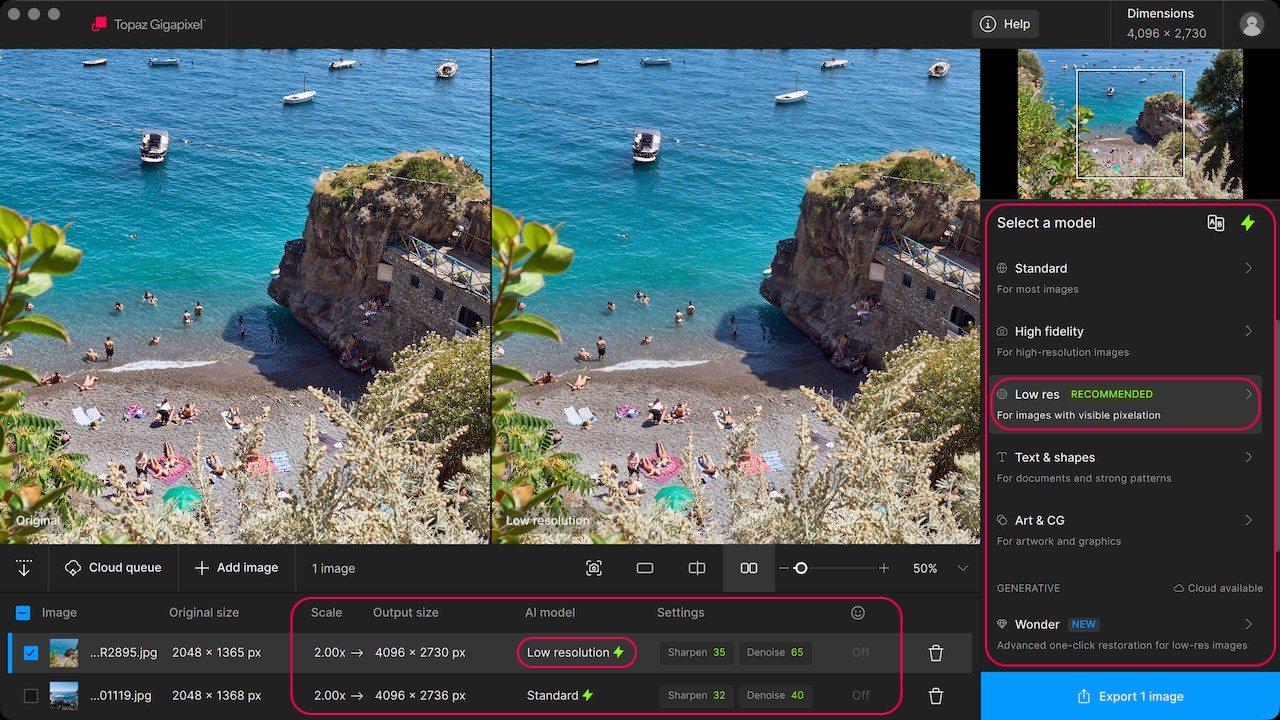This screenshot has height=720, width=1280.
Task: Click the Text & shapes T icon
Action: [x=1002, y=457]
